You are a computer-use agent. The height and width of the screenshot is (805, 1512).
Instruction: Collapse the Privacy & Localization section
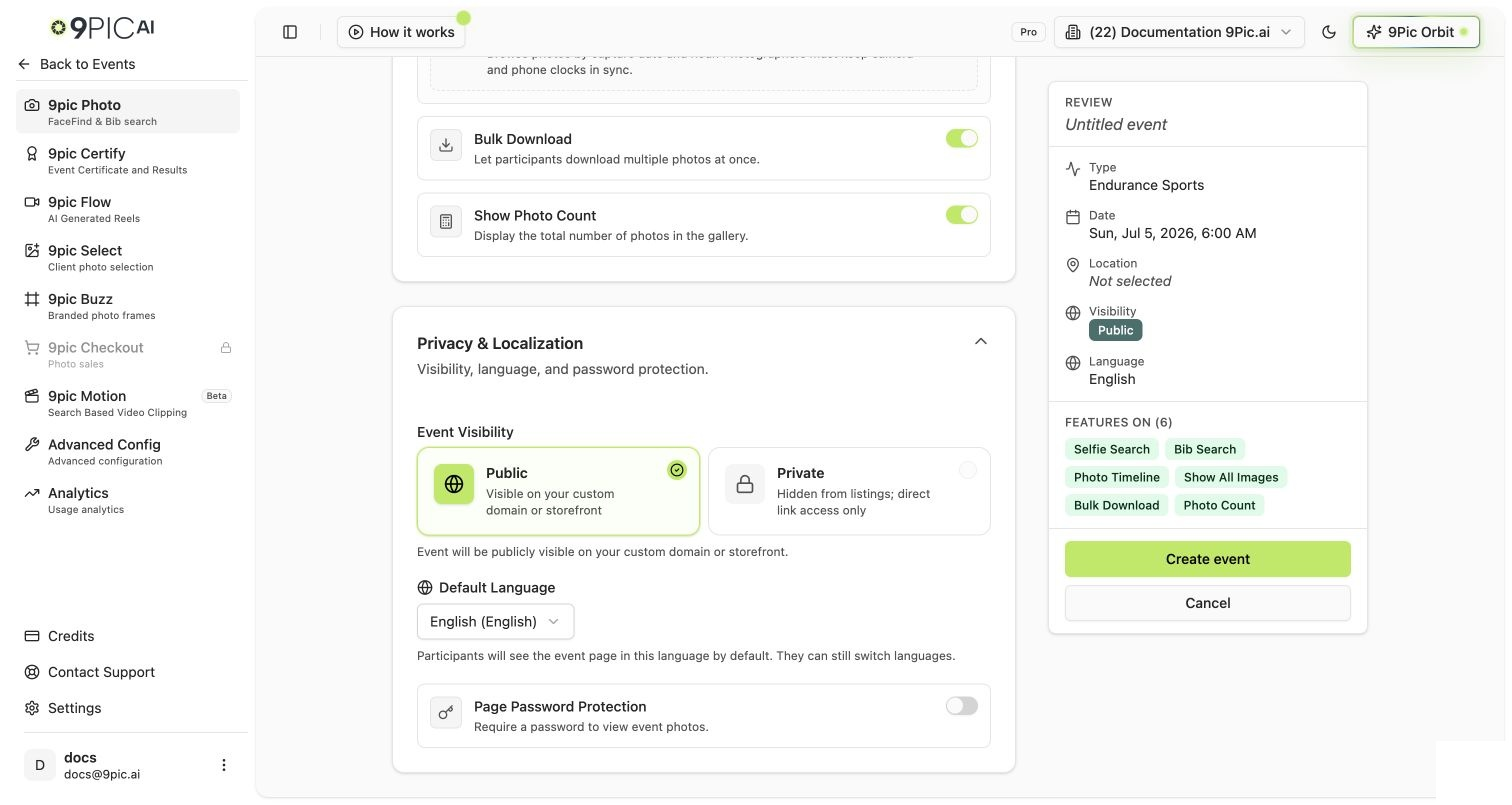[981, 341]
